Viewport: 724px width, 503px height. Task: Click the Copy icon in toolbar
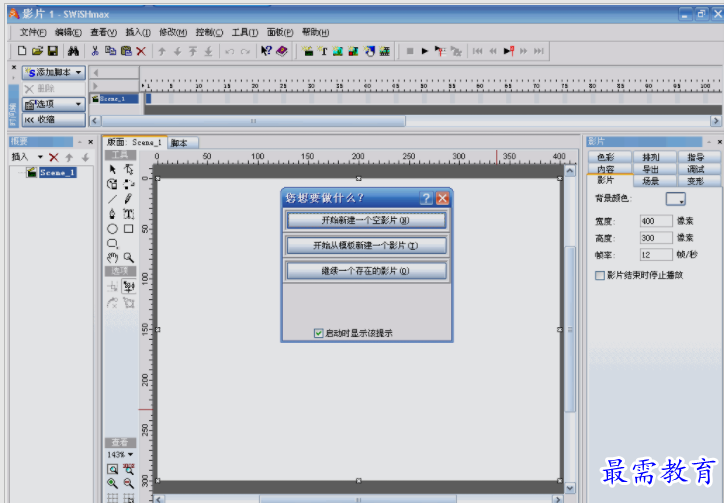(110, 51)
